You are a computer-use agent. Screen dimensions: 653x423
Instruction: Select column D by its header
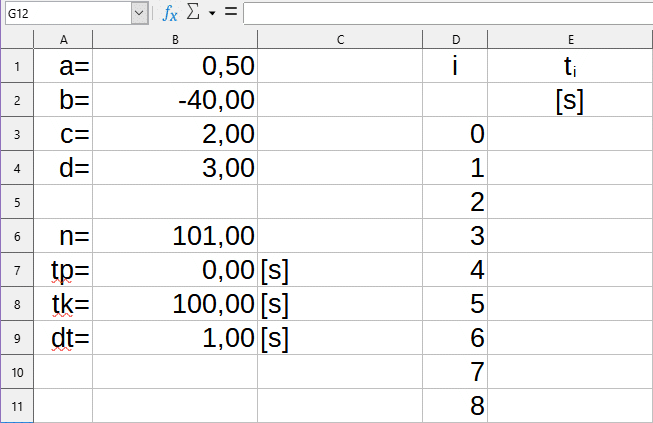click(x=455, y=39)
